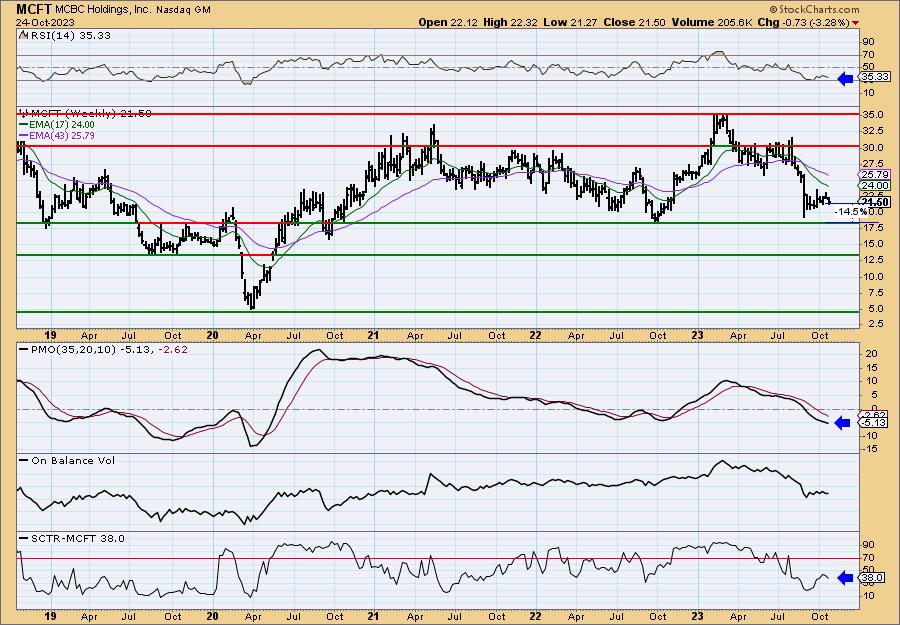This screenshot has height=625, width=900.
Task: Click the purple EMA(43) legend line marker
Action: pos(23,136)
